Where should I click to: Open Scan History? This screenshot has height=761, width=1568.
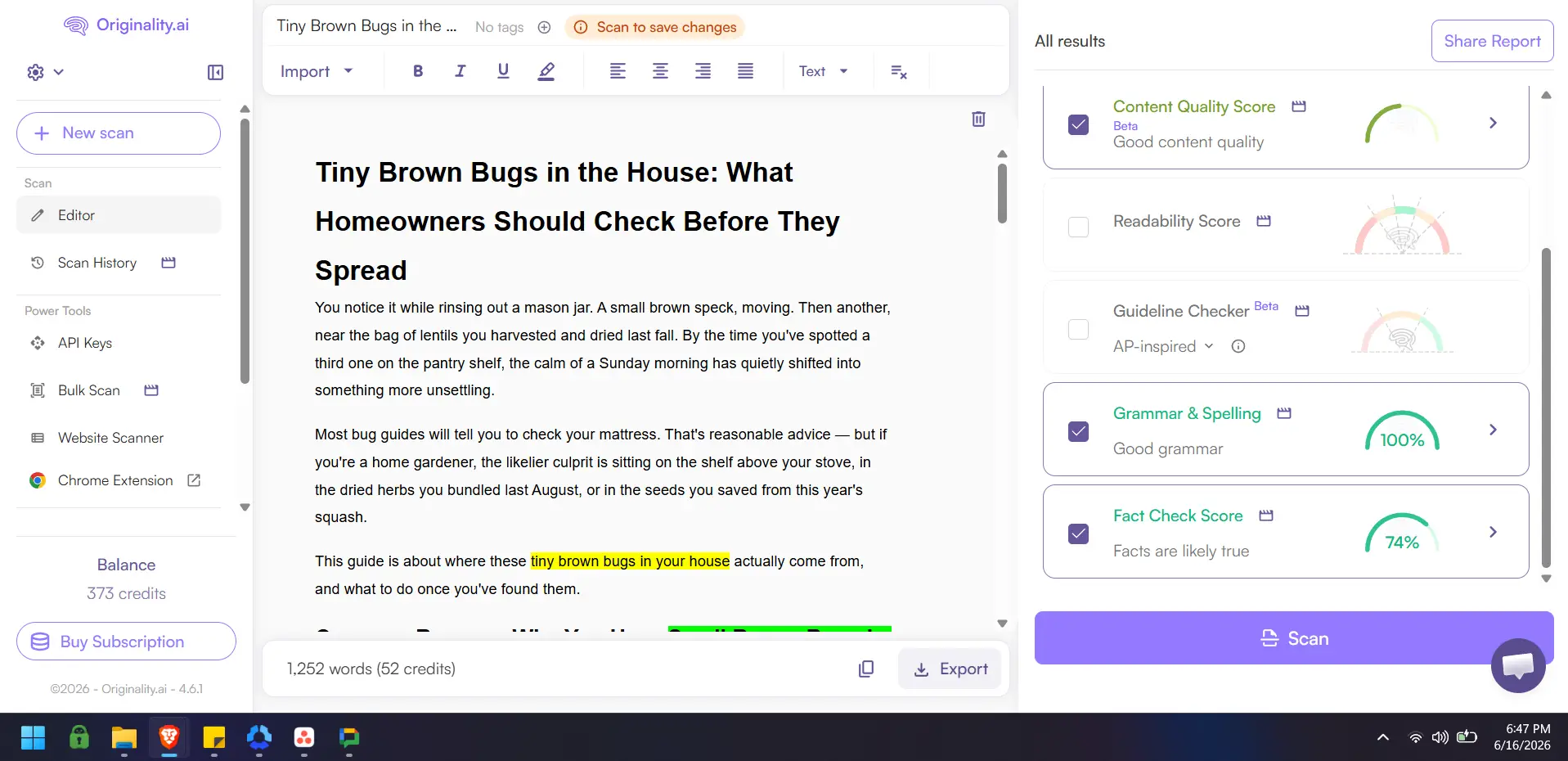click(x=97, y=263)
